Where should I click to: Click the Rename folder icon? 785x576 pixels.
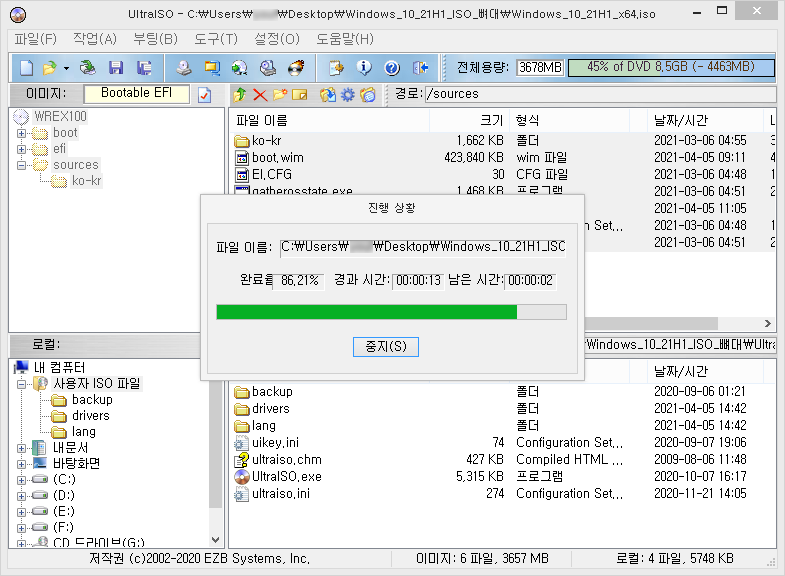coord(300,94)
